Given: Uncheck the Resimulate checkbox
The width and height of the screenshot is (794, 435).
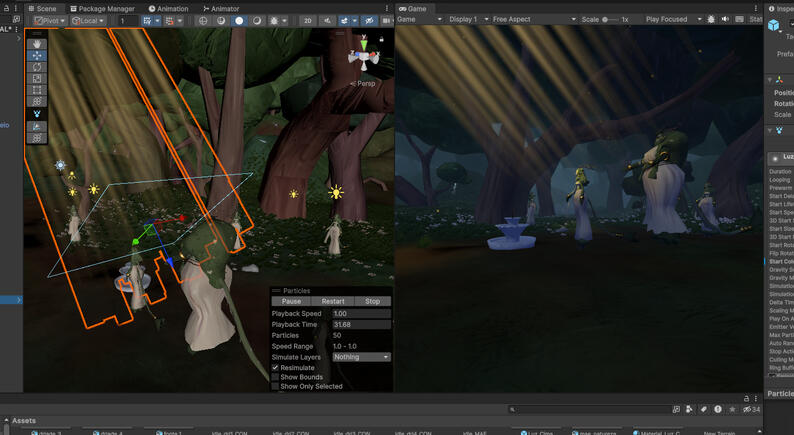Looking at the screenshot, I should pyautogui.click(x=275, y=368).
